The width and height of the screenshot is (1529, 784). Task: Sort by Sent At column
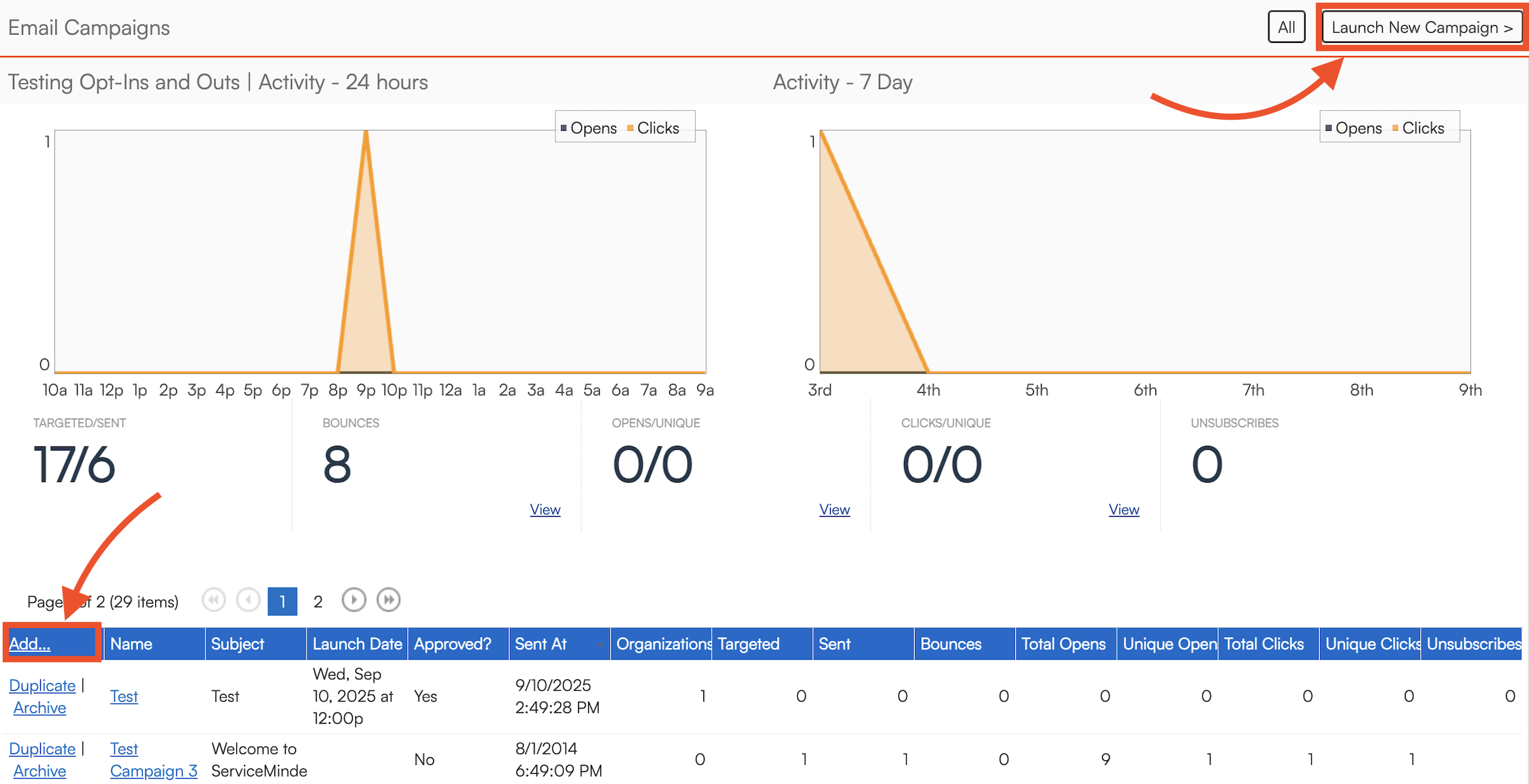coord(541,644)
